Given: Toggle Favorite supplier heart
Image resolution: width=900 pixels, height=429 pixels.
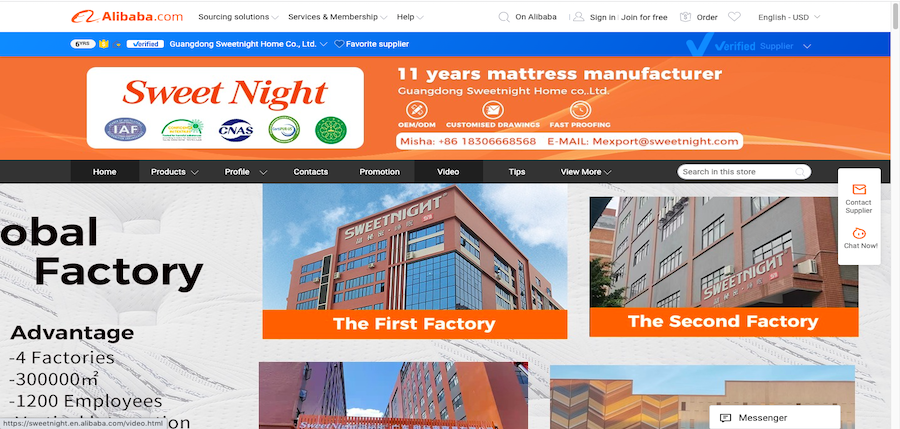Looking at the screenshot, I should (339, 44).
